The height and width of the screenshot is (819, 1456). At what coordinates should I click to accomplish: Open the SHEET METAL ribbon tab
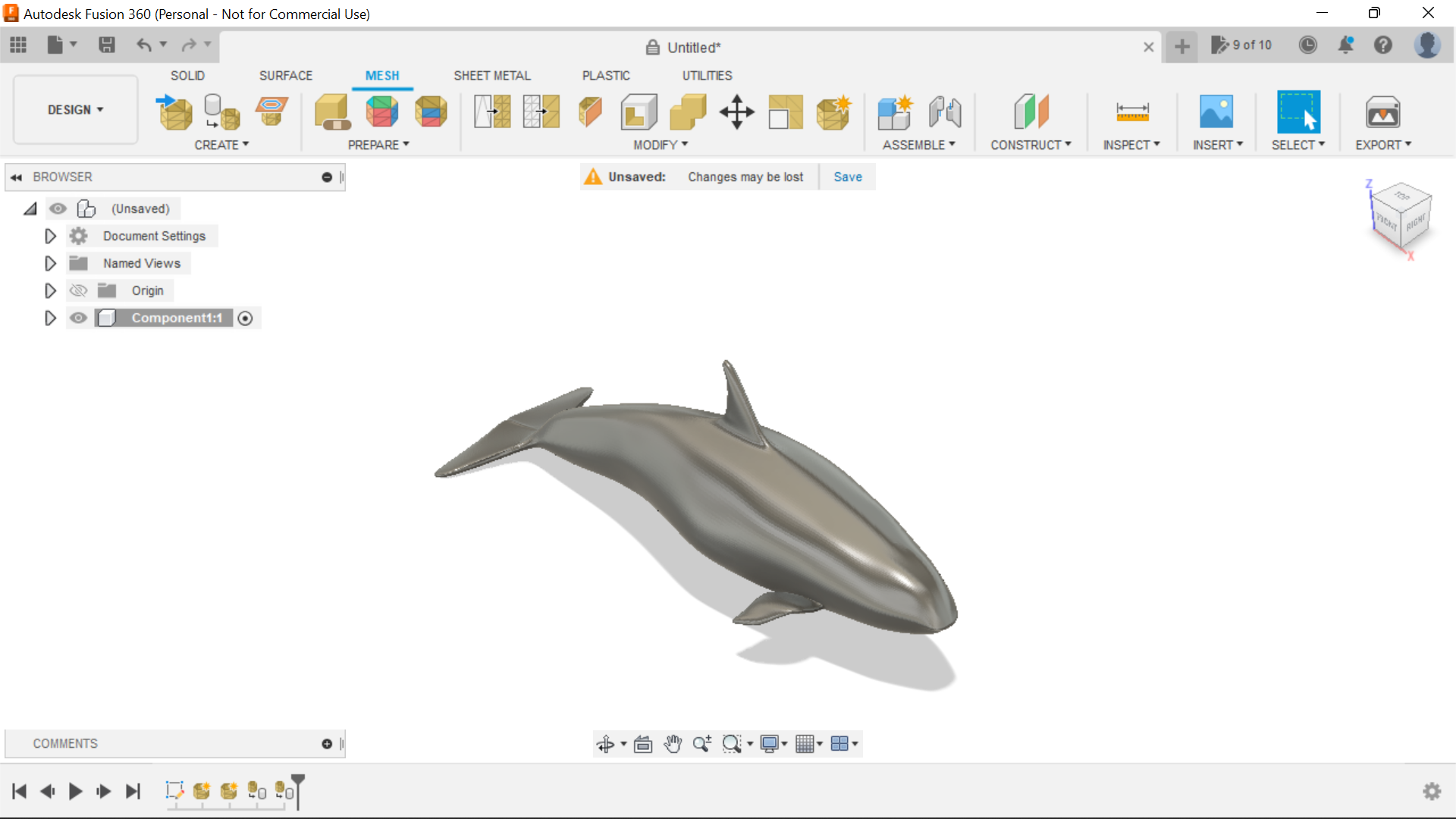coord(492,75)
